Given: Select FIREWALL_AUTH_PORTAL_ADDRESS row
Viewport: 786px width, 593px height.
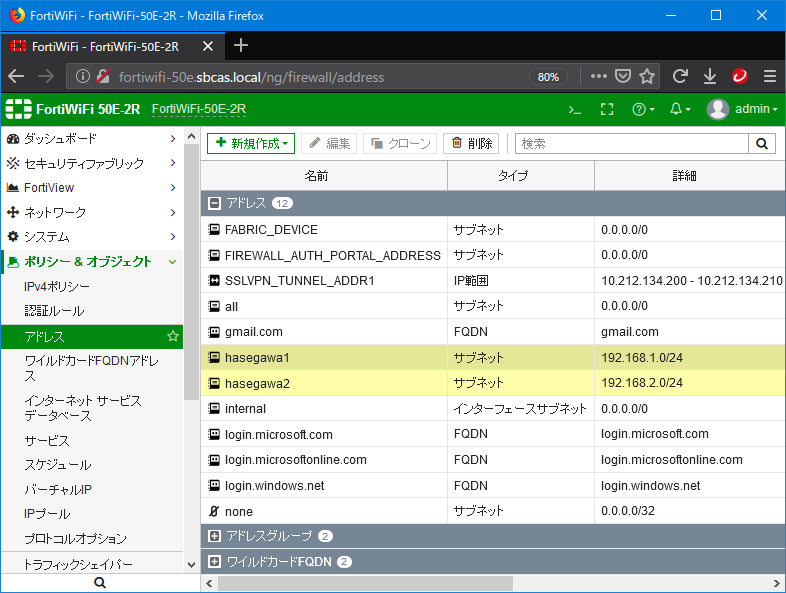Looking at the screenshot, I should click(x=493, y=255).
